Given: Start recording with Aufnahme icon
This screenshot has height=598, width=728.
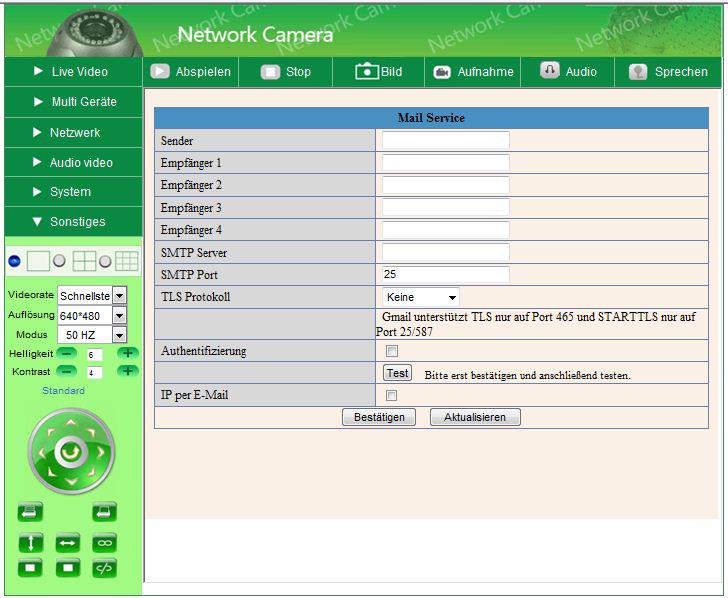Looking at the screenshot, I should tap(442, 71).
